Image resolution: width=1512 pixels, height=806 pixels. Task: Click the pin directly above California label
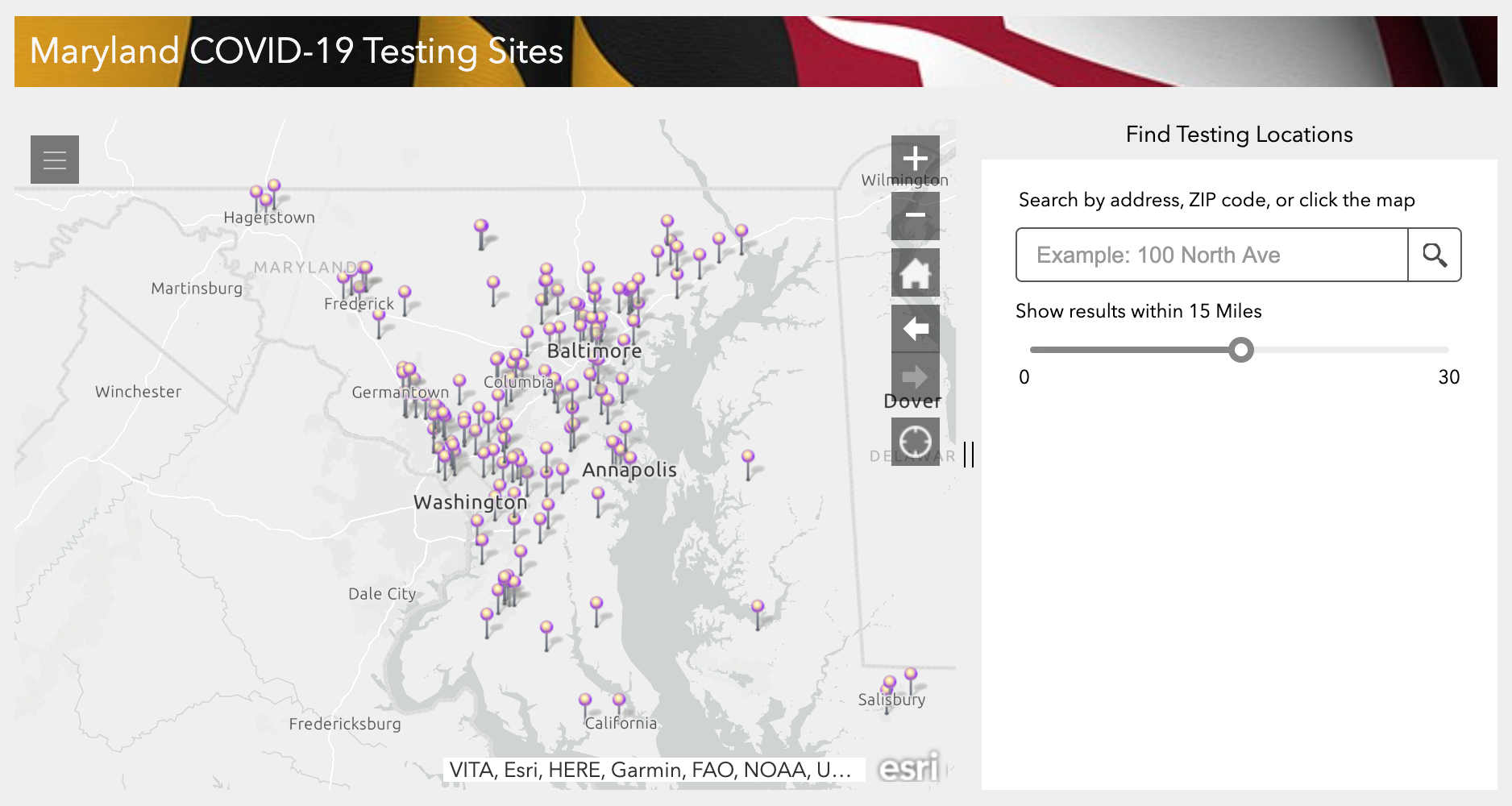(619, 700)
